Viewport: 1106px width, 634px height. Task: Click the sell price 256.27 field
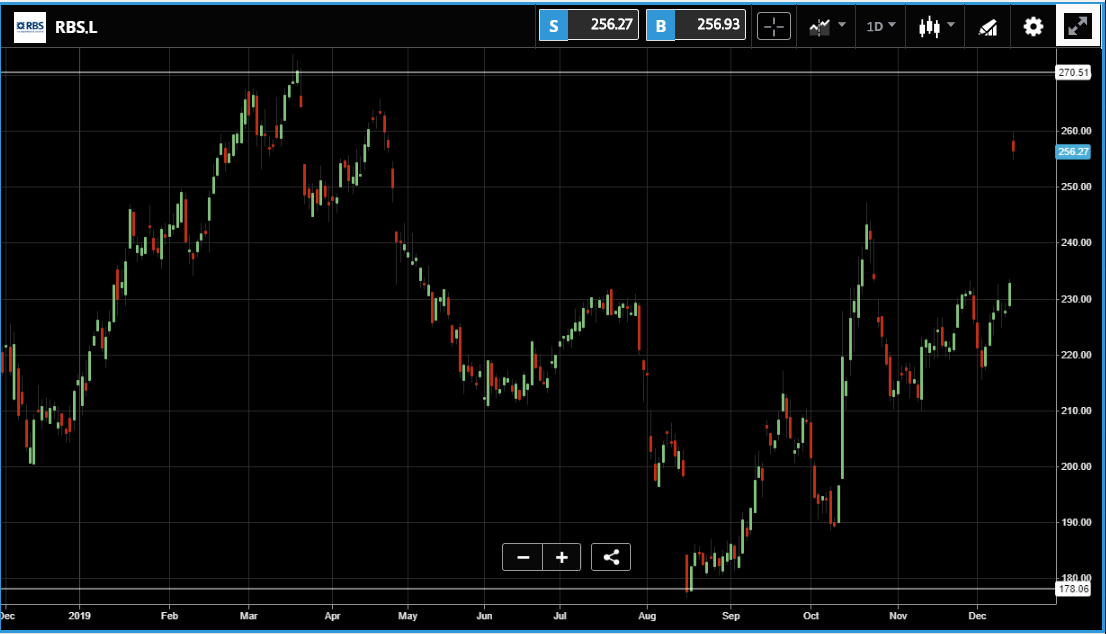point(603,25)
